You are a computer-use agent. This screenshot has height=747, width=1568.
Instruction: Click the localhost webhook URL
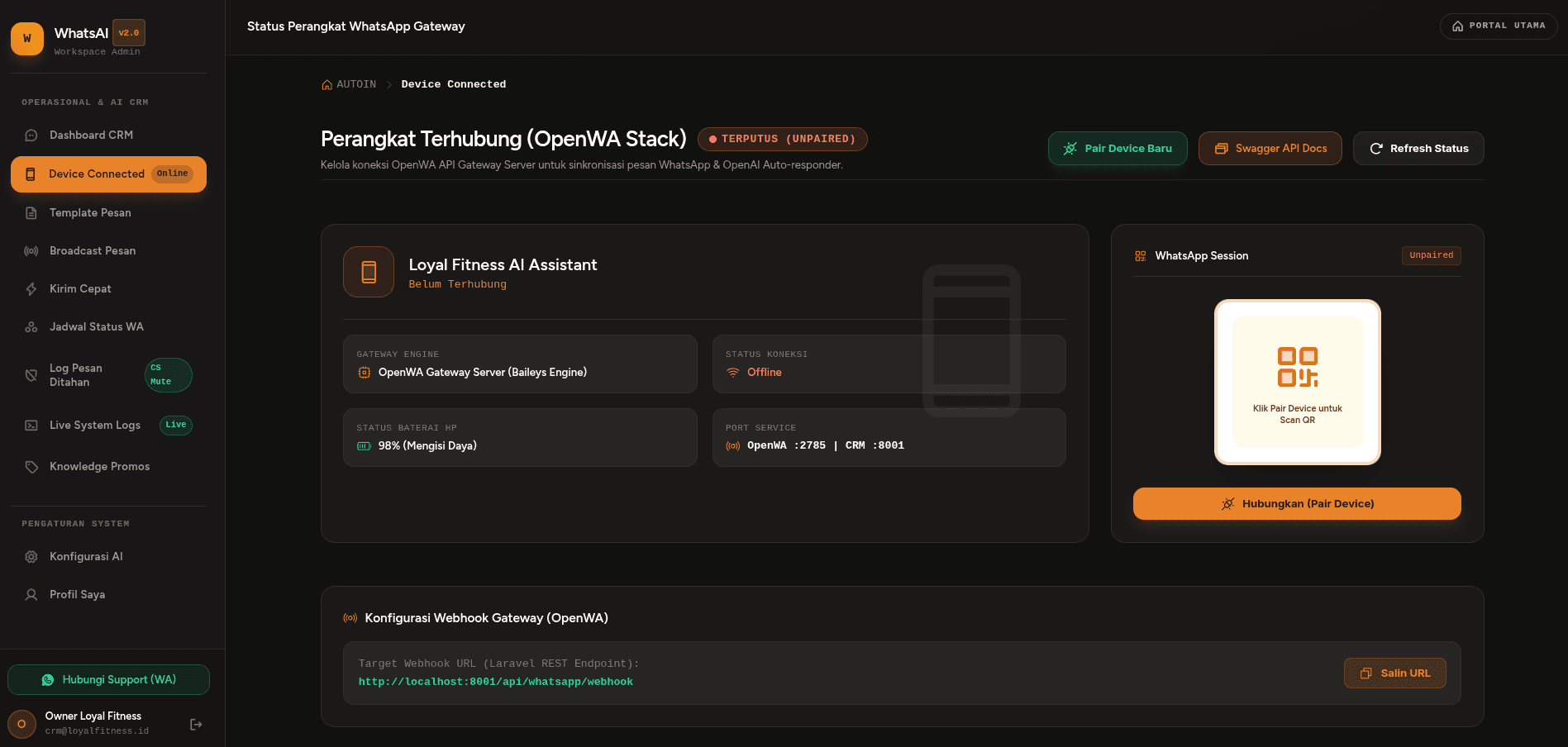coord(496,683)
